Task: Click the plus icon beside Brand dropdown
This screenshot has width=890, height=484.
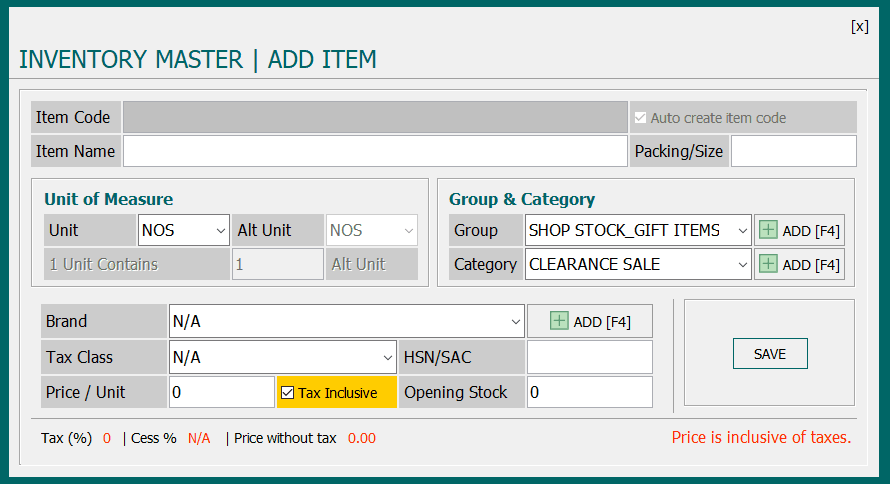Action: [559, 321]
